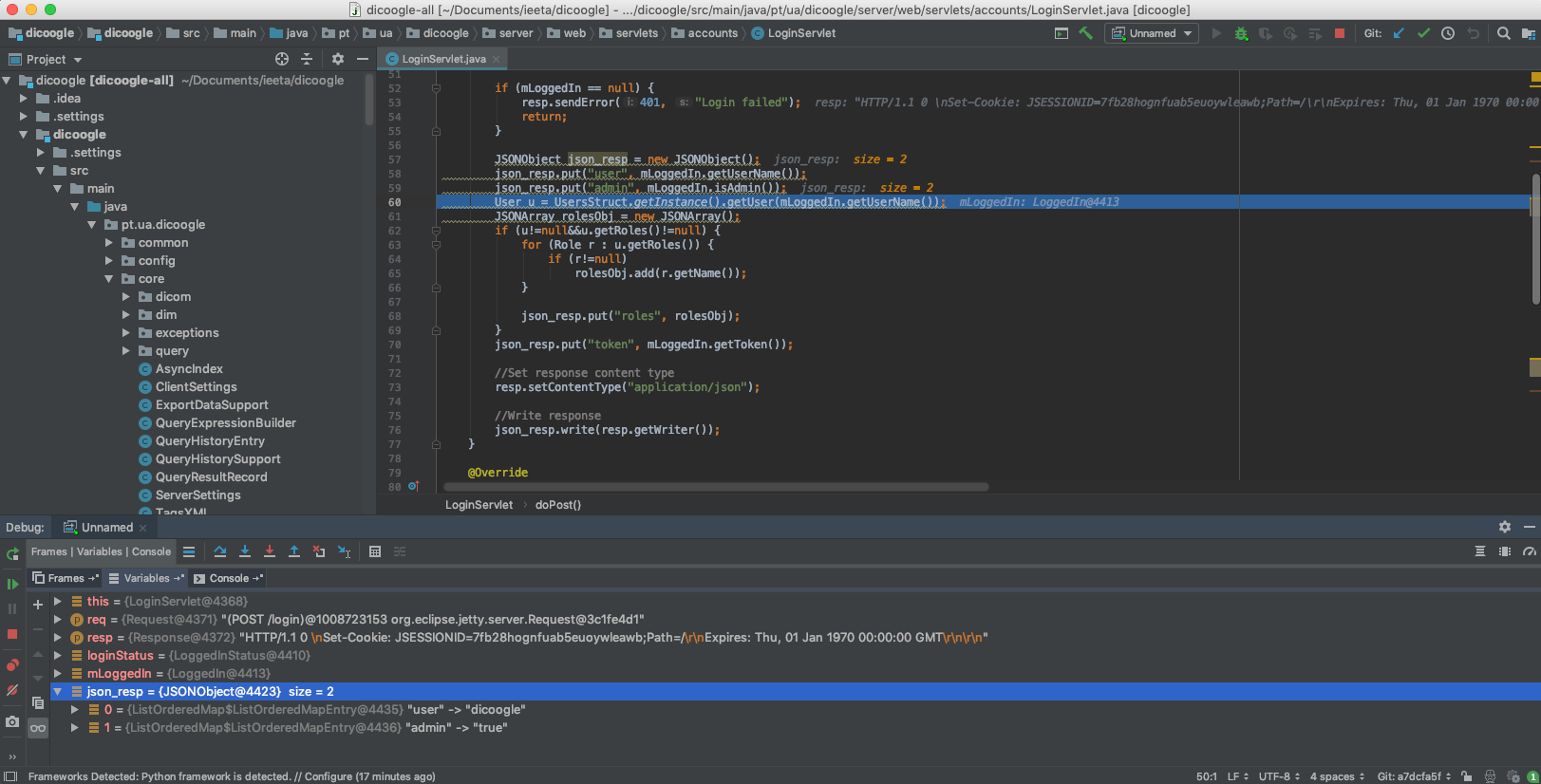Switch to debugger Variables tab

[146, 578]
